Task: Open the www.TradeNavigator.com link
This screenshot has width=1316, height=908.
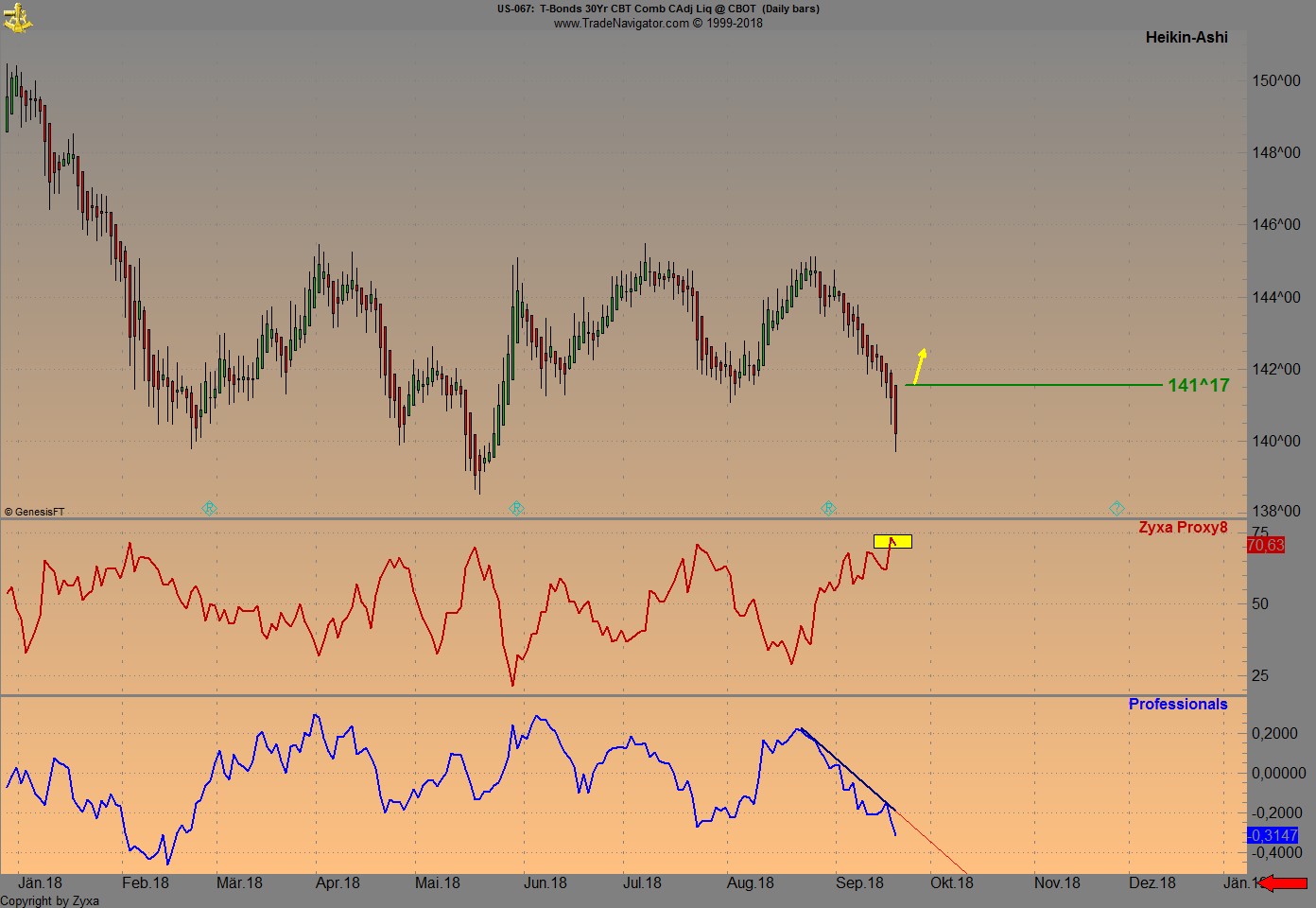Action: click(621, 24)
